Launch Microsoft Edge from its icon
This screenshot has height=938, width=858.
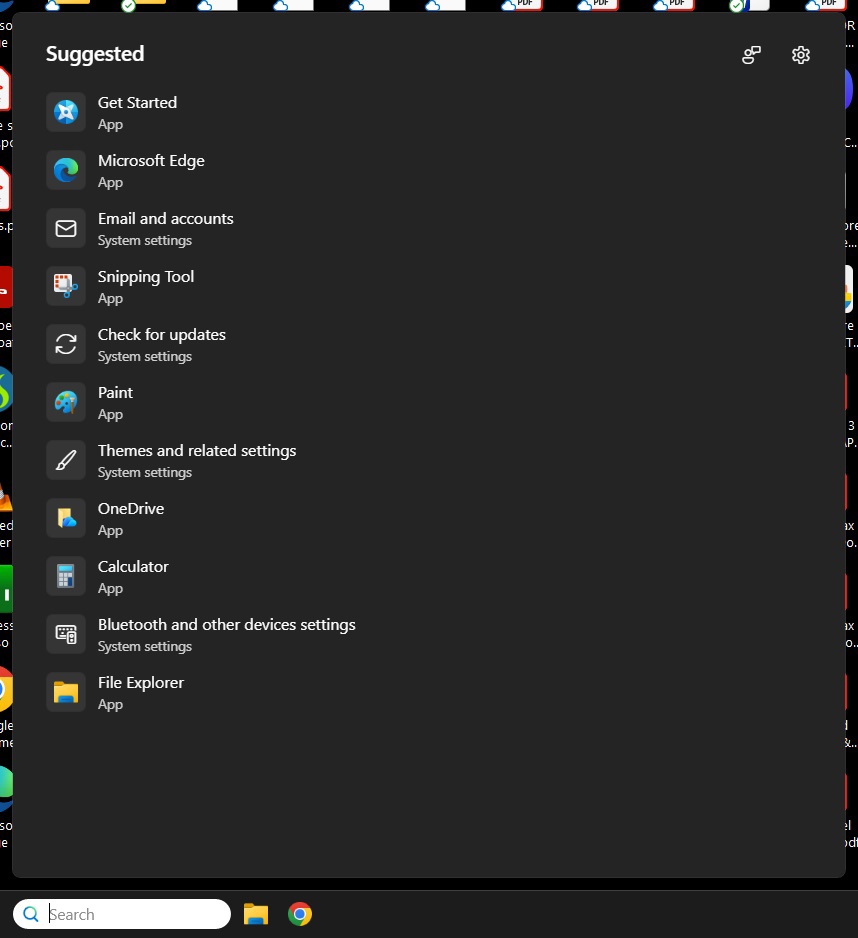66,170
